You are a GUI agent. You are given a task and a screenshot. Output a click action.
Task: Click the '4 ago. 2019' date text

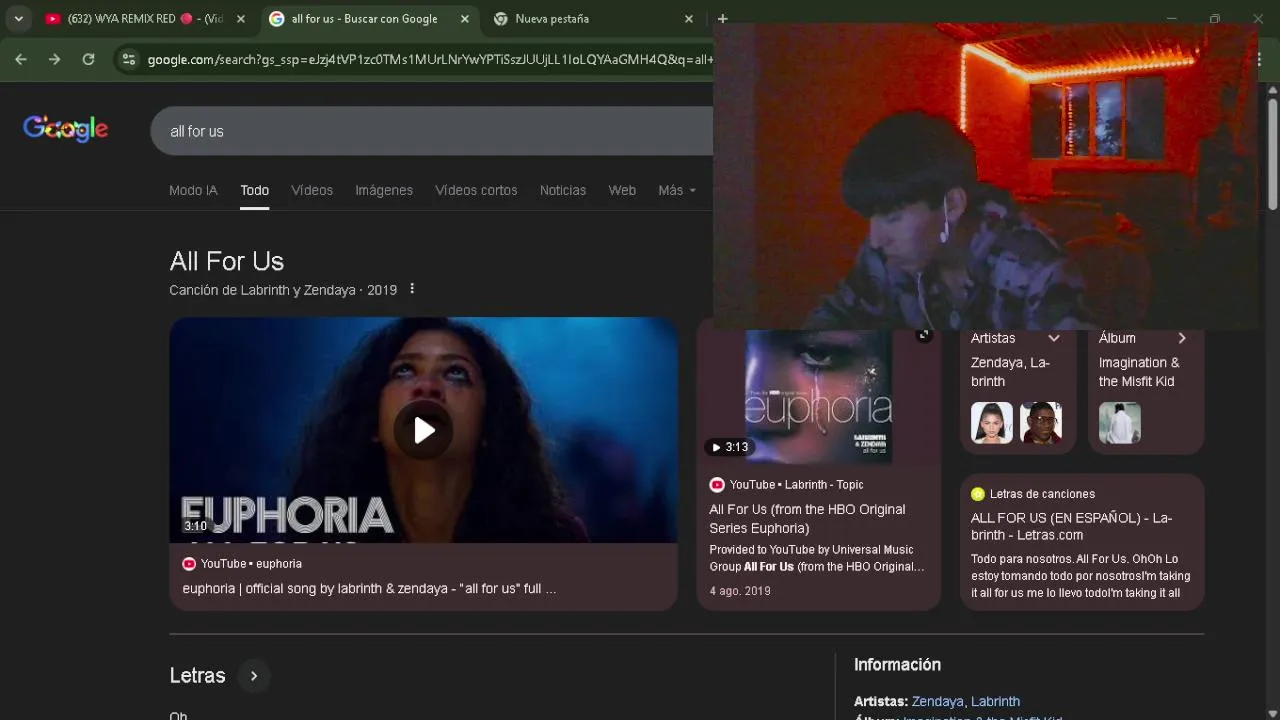[x=740, y=591]
